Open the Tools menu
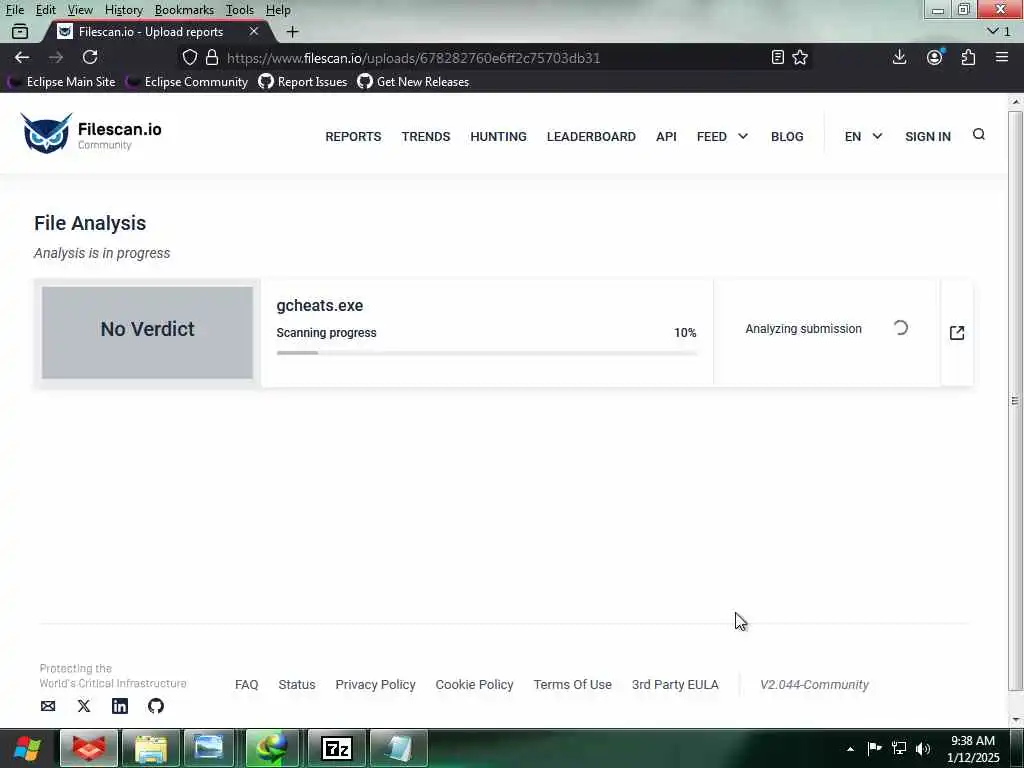Viewport: 1024px width, 768px height. (240, 10)
